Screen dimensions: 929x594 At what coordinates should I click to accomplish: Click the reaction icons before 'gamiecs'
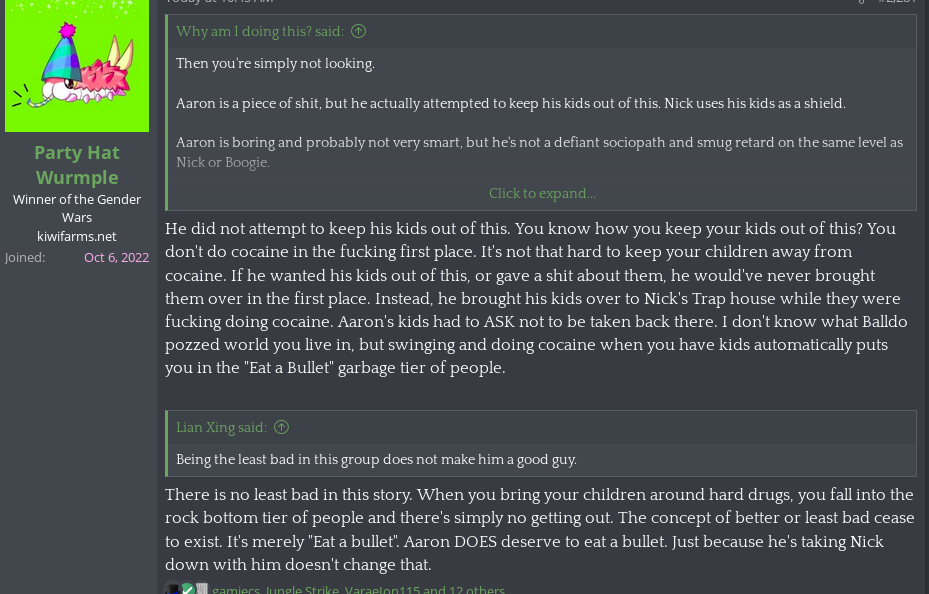click(x=187, y=589)
